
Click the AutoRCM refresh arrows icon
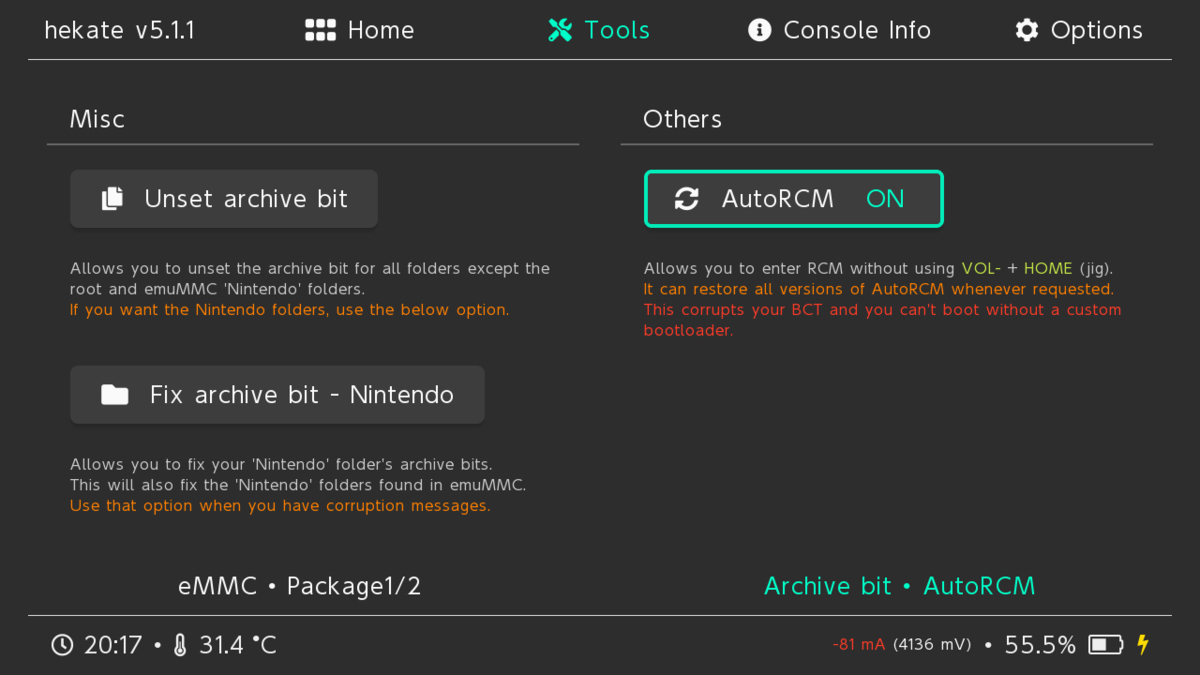[x=687, y=199]
